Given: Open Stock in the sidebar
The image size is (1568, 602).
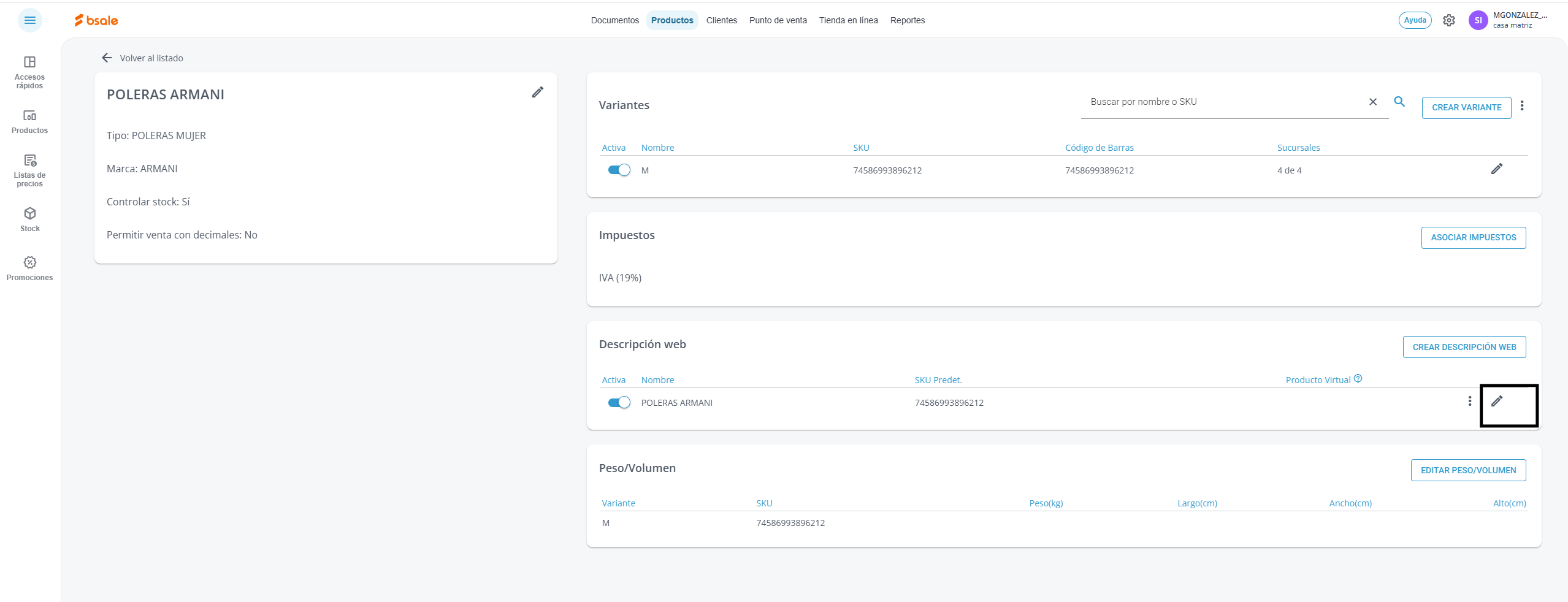Looking at the screenshot, I should (x=29, y=219).
